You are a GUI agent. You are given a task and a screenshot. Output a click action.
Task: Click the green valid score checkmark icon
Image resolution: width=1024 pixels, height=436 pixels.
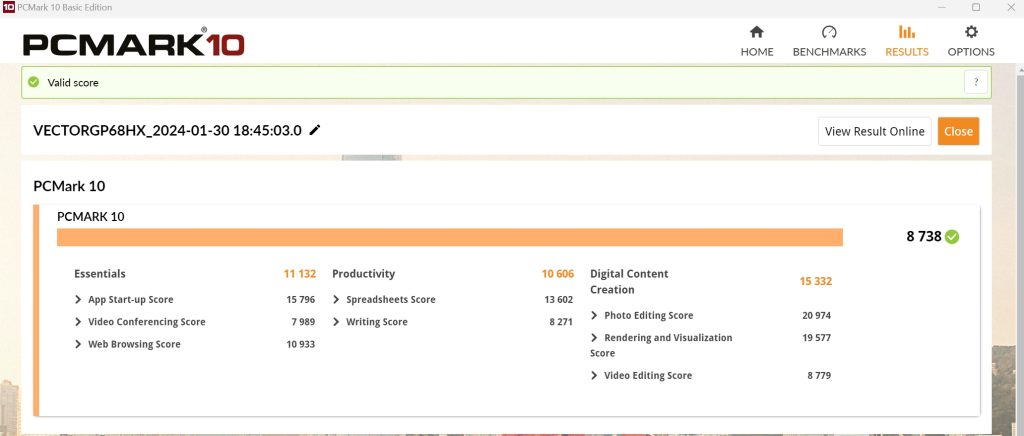click(x=33, y=82)
